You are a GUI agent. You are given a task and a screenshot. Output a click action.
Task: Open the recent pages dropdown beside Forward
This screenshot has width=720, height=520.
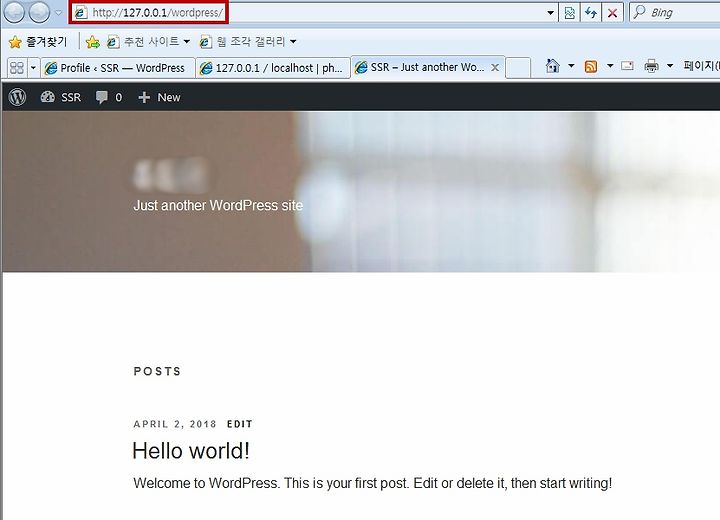(x=58, y=12)
